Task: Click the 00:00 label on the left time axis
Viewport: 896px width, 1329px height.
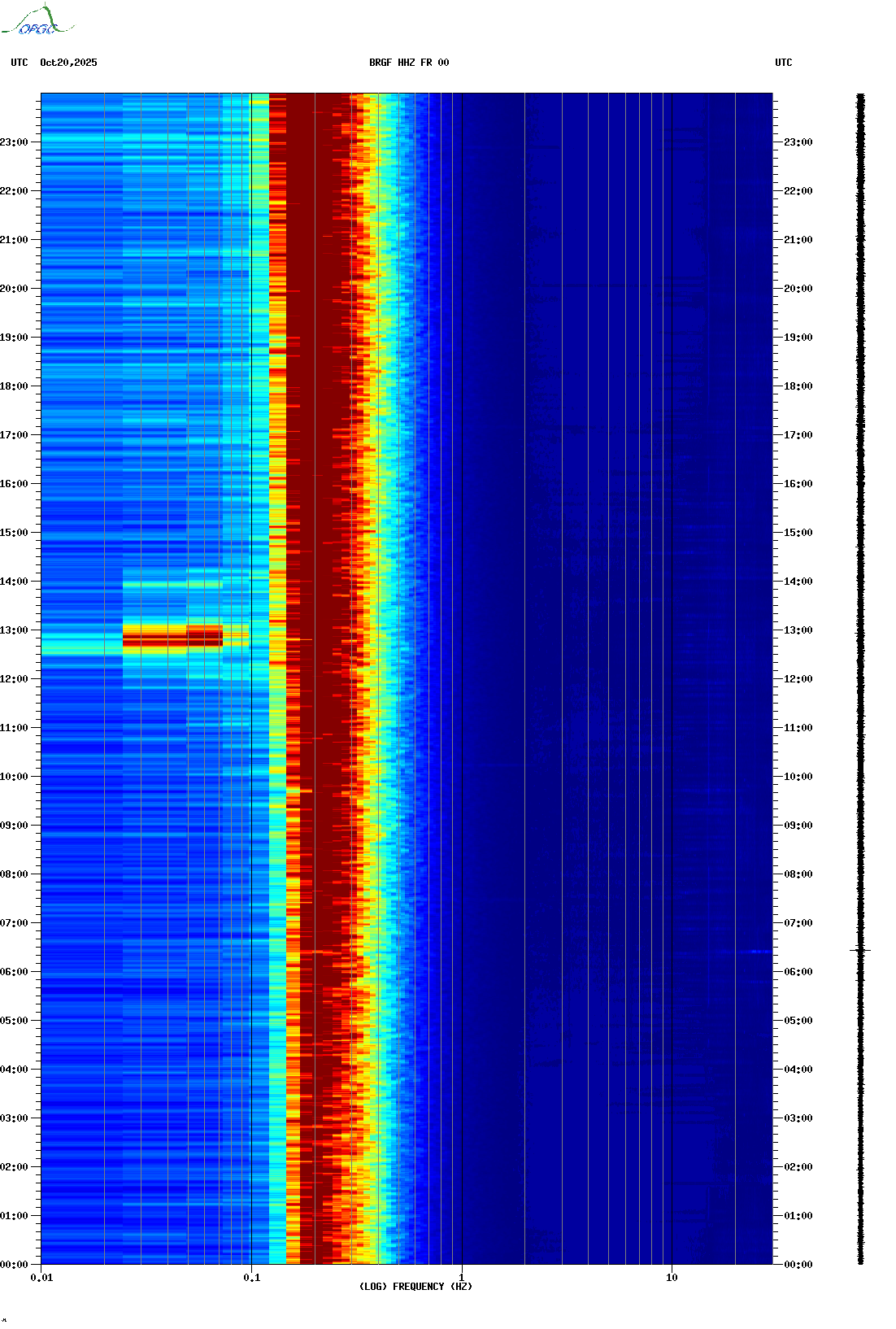Action: (x=14, y=1265)
